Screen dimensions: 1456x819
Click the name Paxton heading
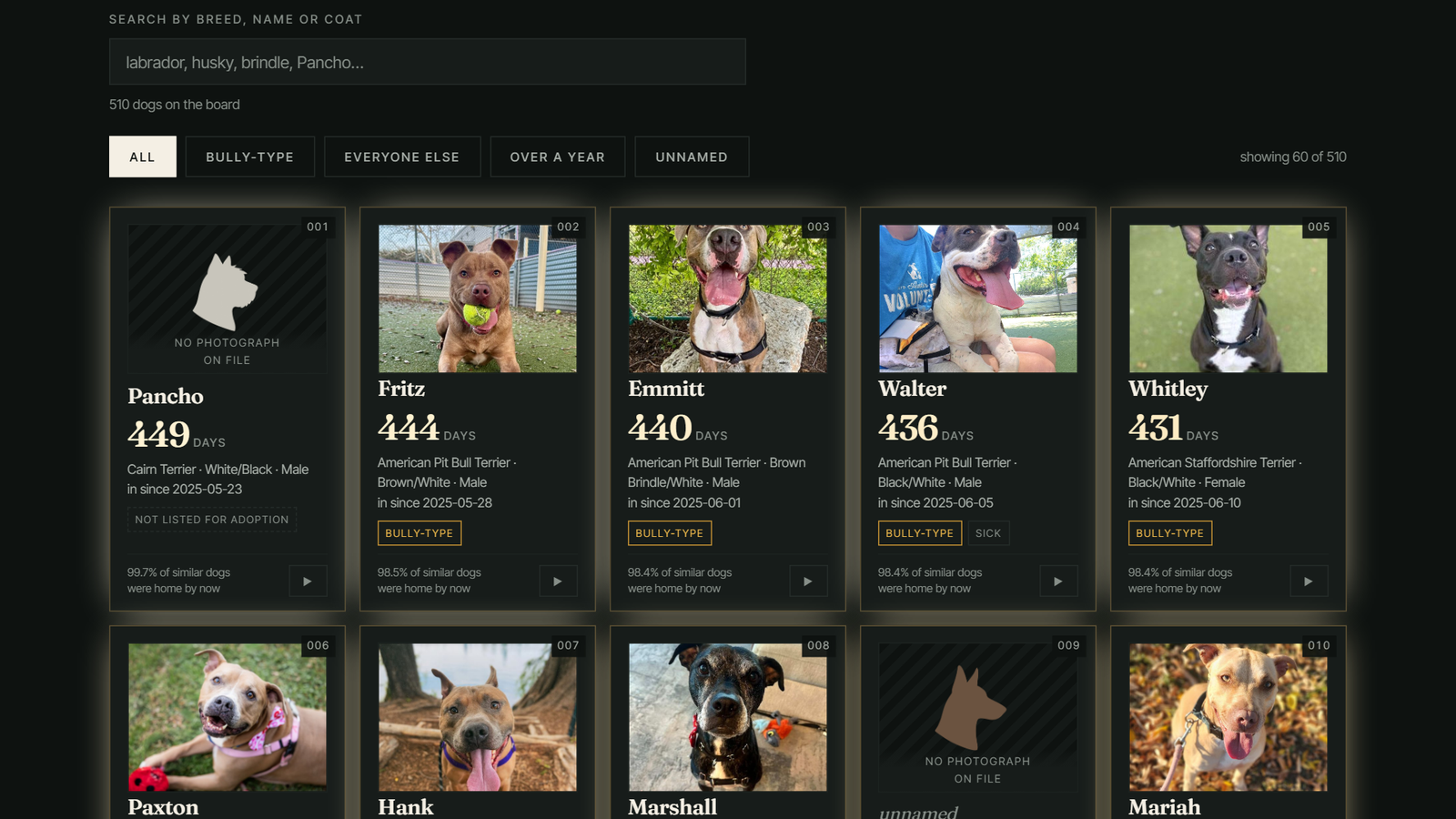pos(163,807)
